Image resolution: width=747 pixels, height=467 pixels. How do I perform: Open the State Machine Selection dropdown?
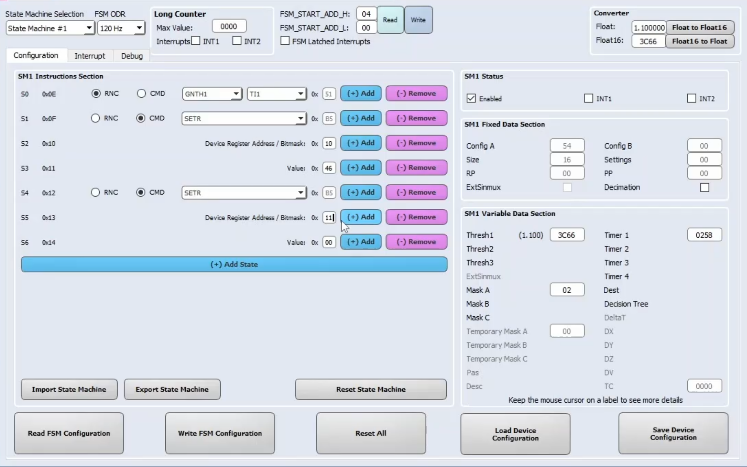50,29
